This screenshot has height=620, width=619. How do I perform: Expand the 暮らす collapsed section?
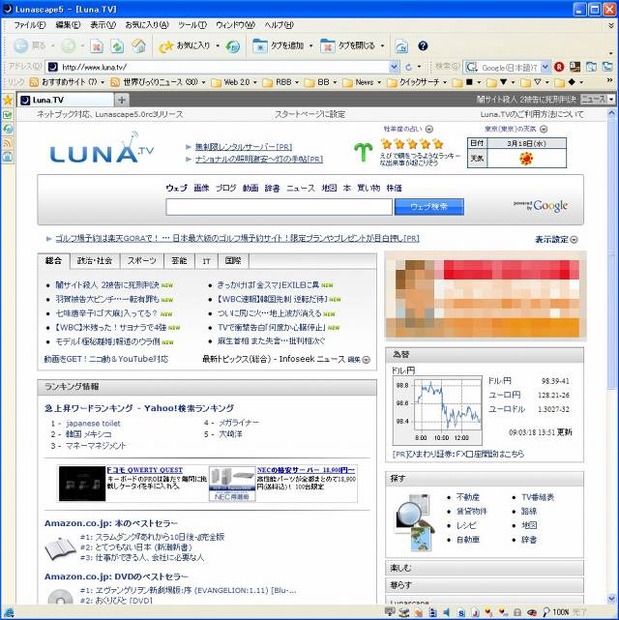pyautogui.click(x=484, y=585)
